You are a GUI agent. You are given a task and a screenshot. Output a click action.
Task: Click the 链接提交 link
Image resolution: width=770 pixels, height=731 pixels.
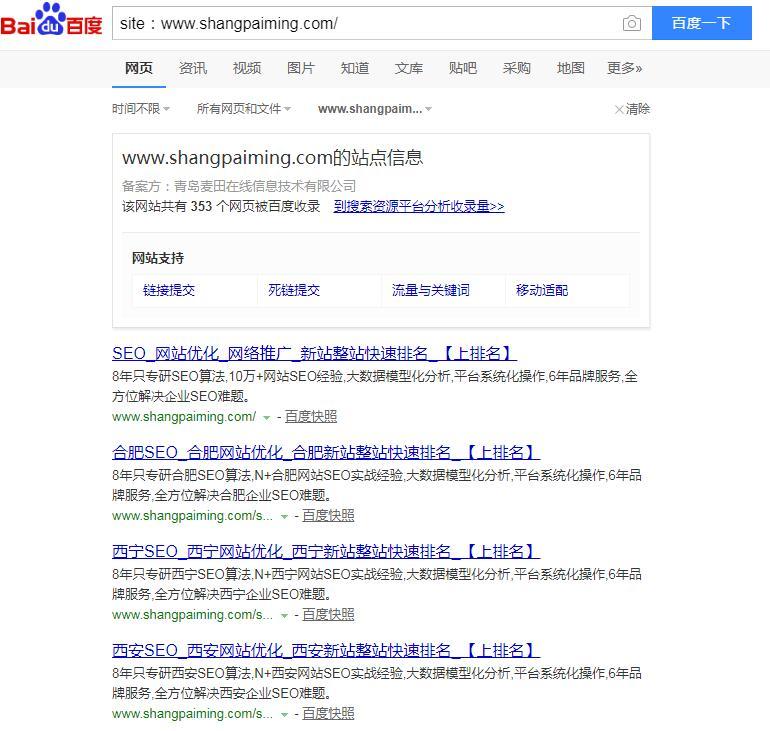click(169, 290)
